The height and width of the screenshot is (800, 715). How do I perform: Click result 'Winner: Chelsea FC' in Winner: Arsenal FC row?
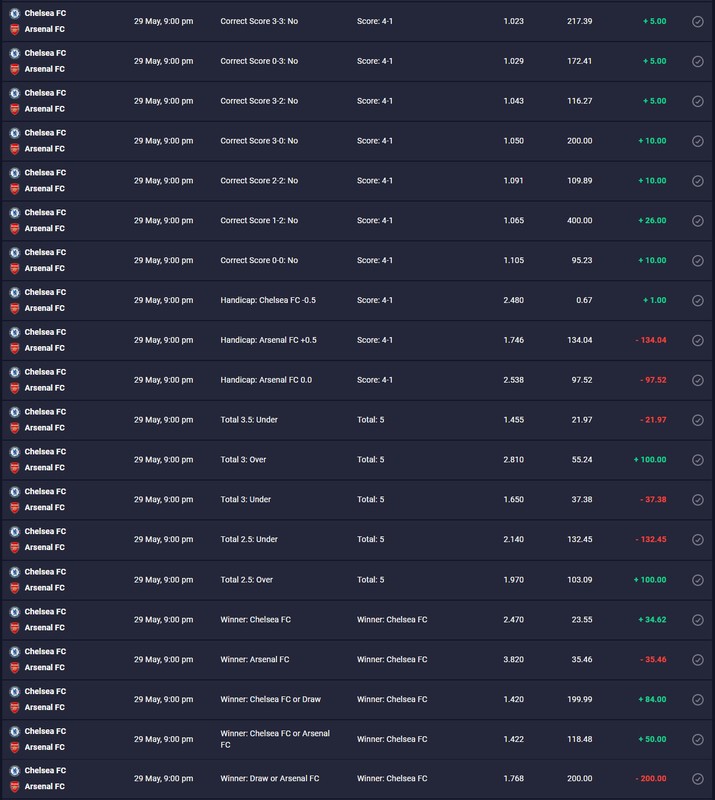click(x=392, y=659)
